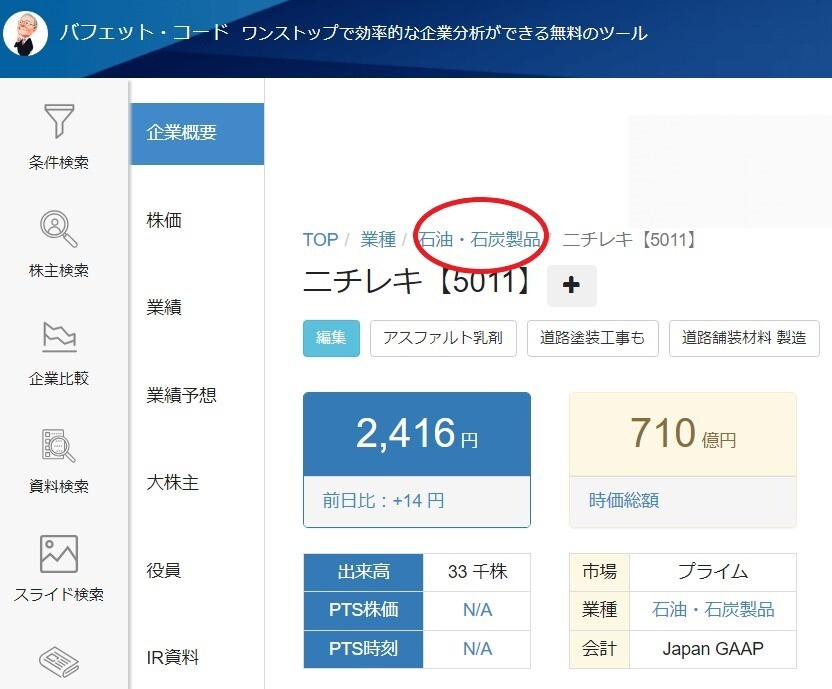Open 条件検索 (condition search) in the sidebar

[x=60, y=138]
